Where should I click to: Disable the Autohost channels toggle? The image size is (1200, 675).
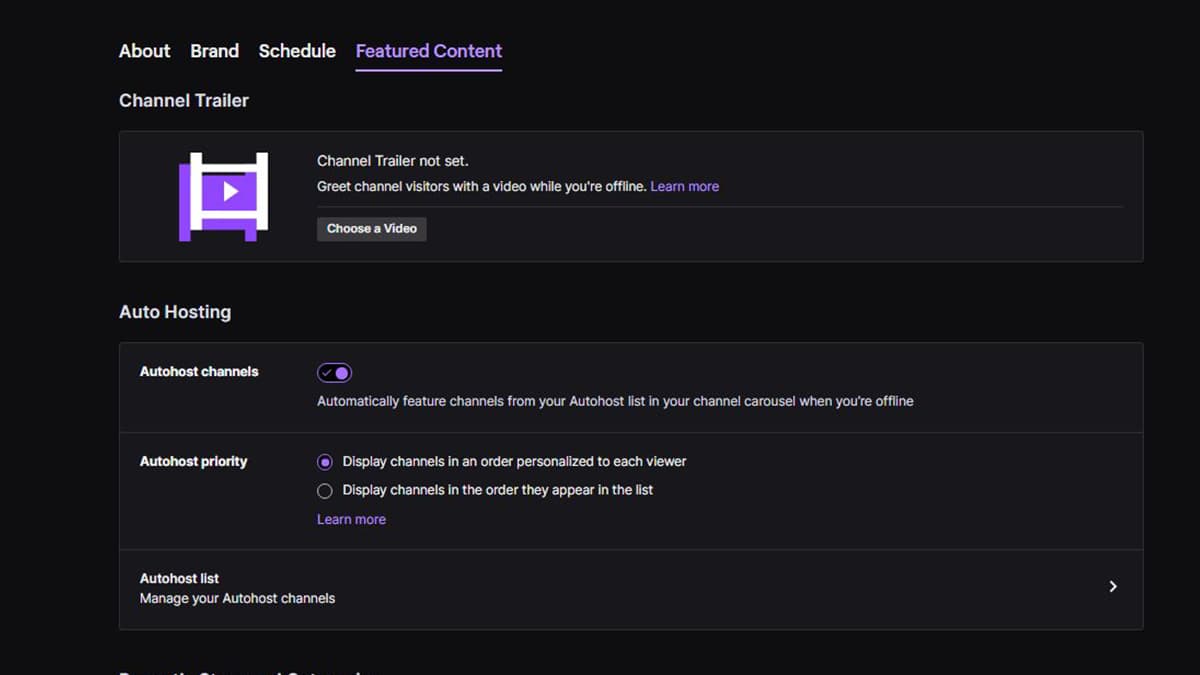click(334, 372)
